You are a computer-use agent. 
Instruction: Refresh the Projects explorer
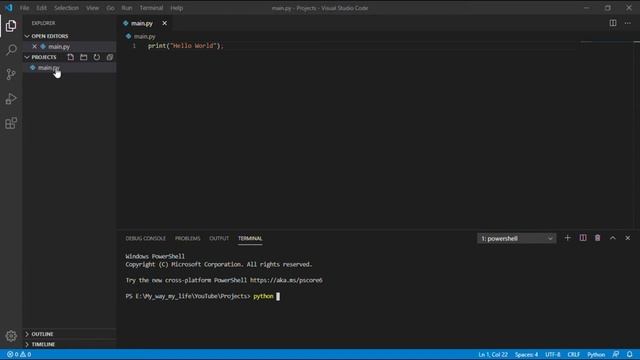click(97, 57)
